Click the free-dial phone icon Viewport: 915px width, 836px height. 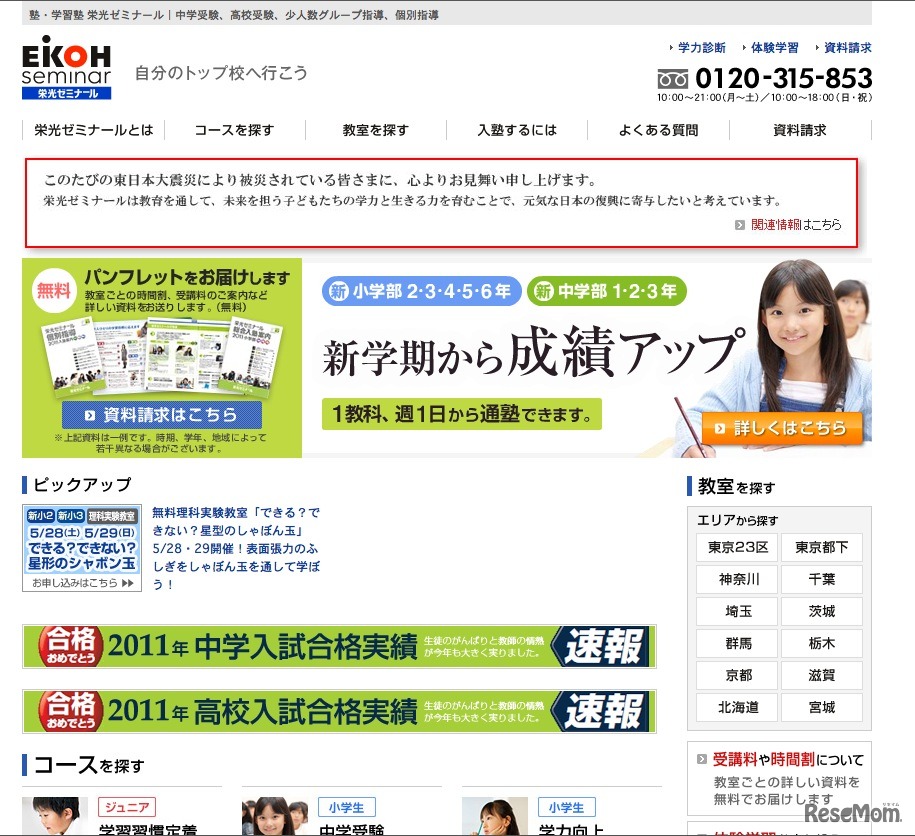click(672, 79)
